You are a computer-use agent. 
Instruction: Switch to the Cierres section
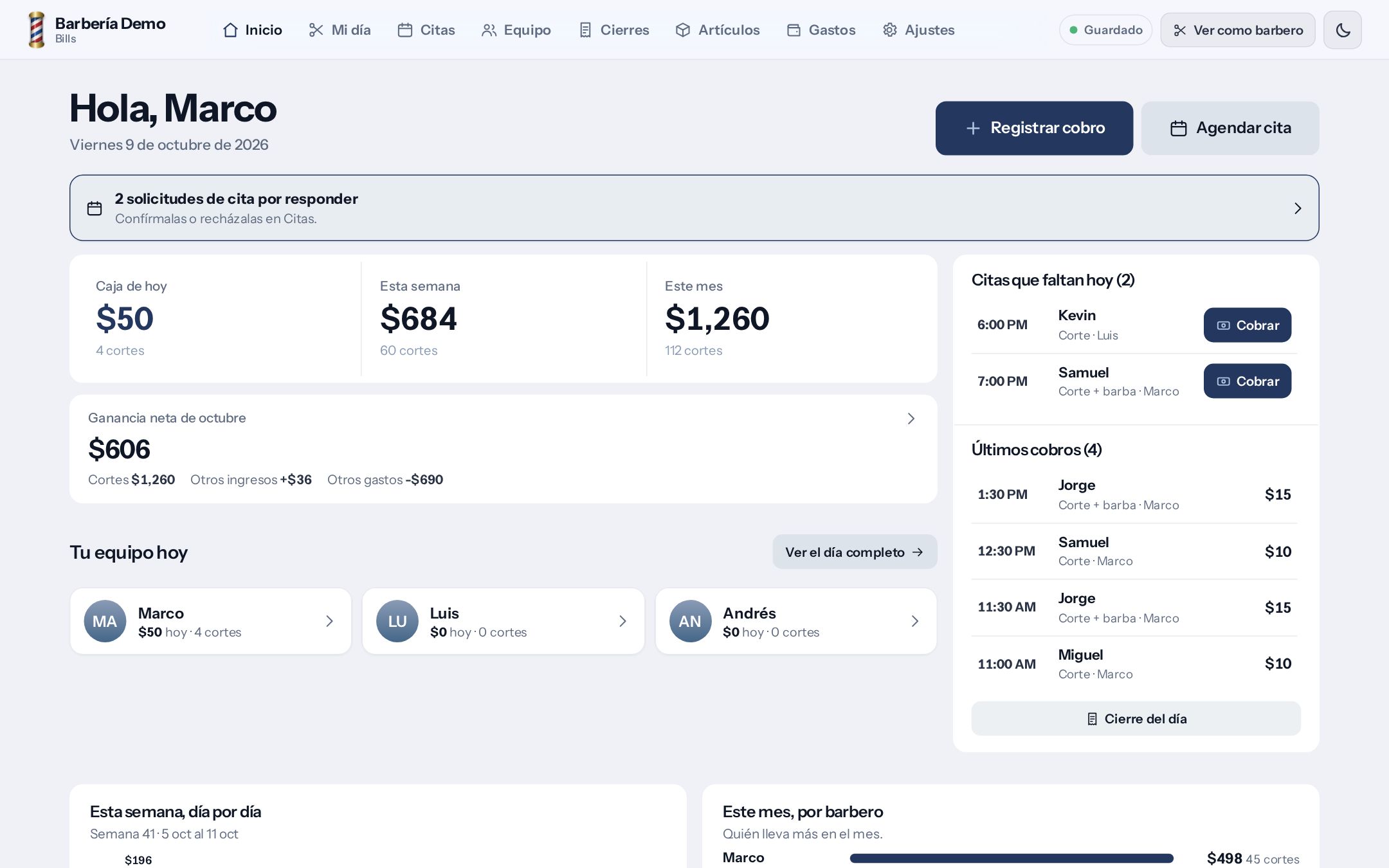[614, 30]
